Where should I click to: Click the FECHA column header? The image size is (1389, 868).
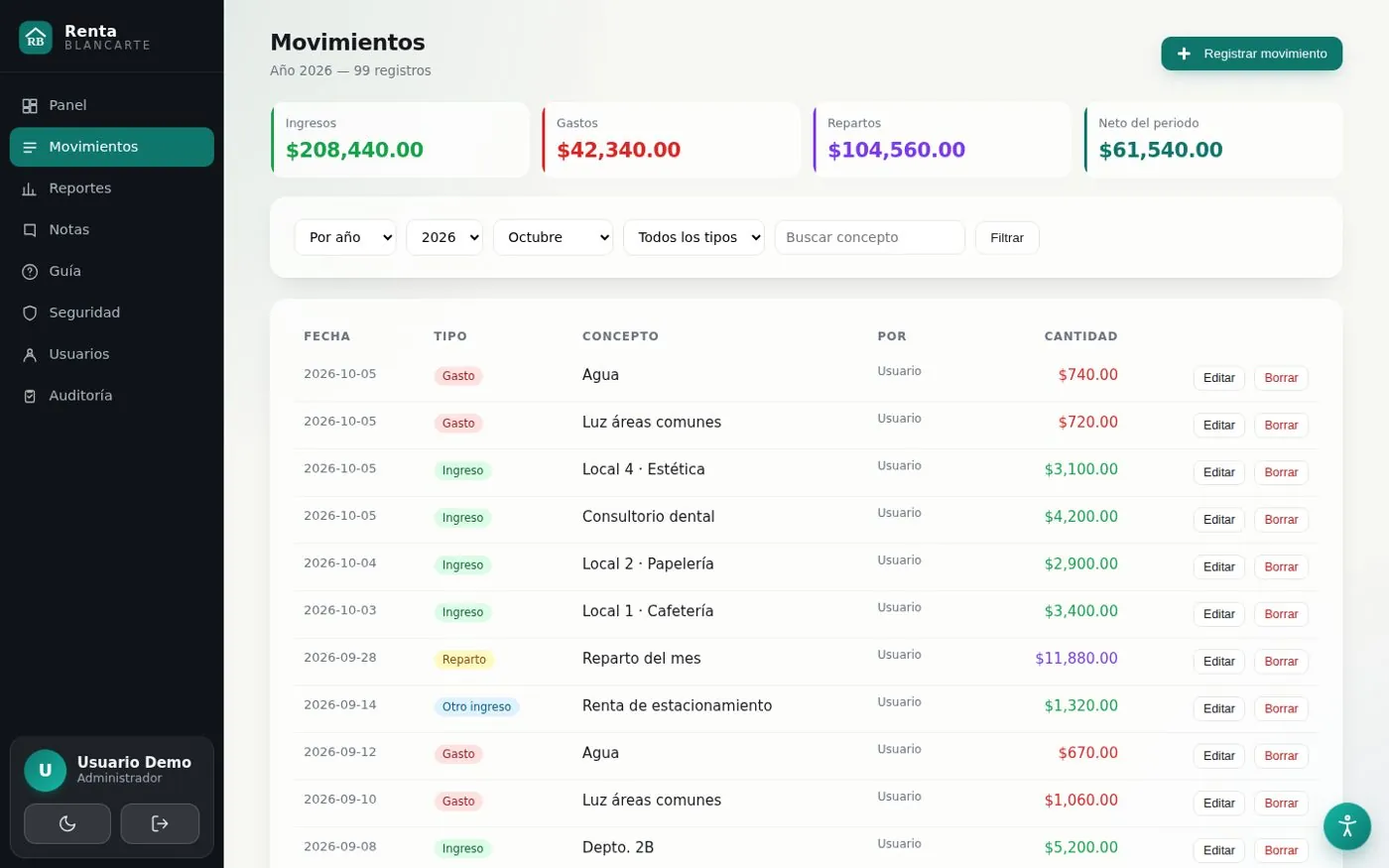click(x=326, y=336)
